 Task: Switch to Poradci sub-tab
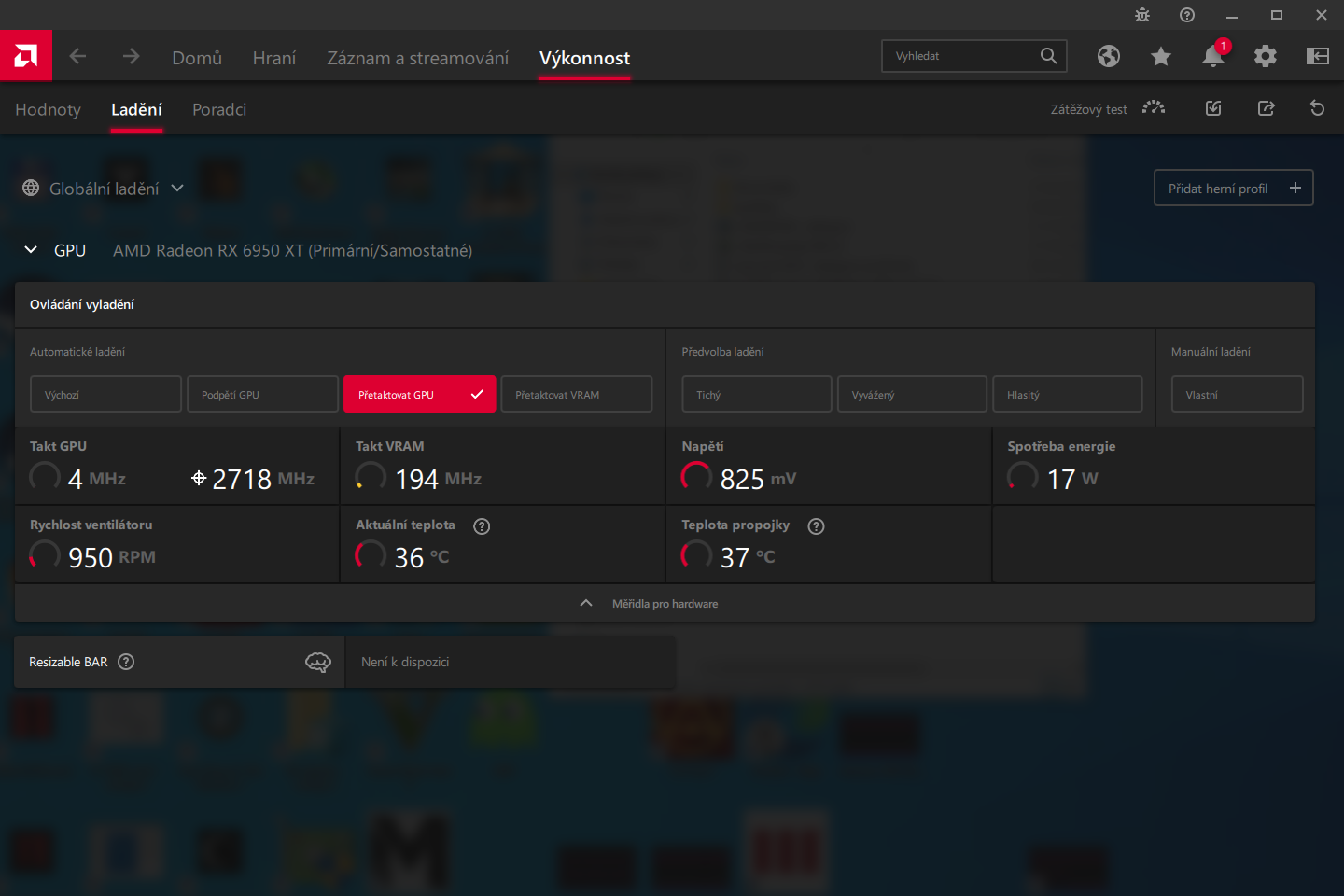click(x=219, y=109)
